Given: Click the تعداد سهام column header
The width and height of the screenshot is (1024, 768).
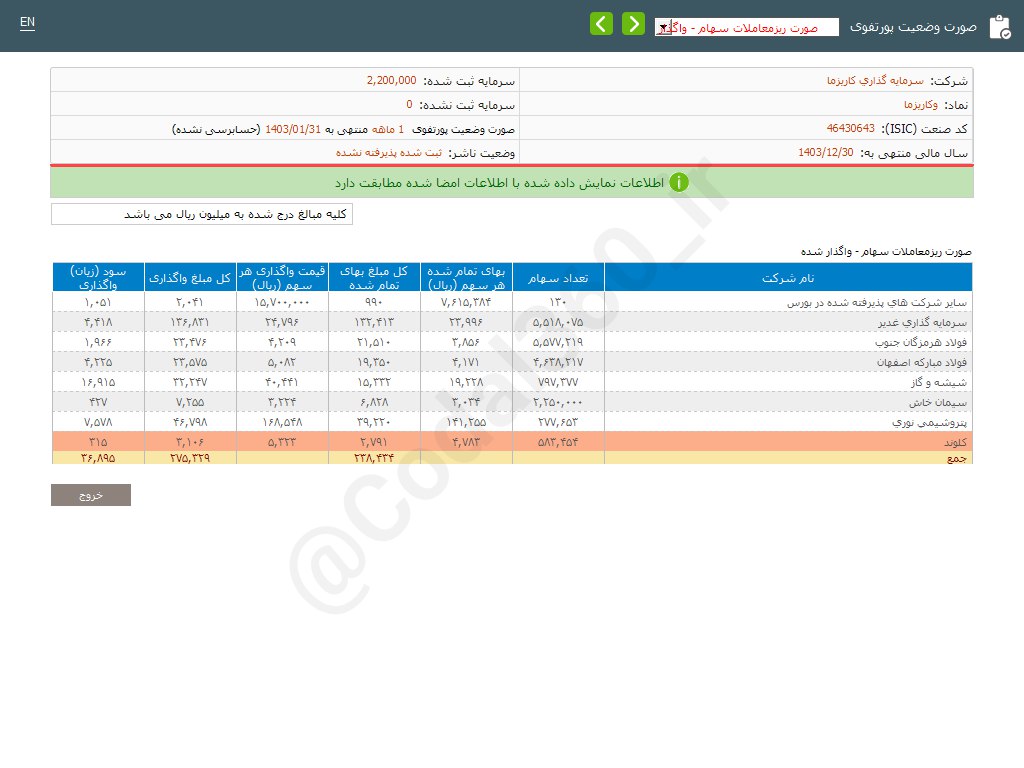Looking at the screenshot, I should (558, 277).
